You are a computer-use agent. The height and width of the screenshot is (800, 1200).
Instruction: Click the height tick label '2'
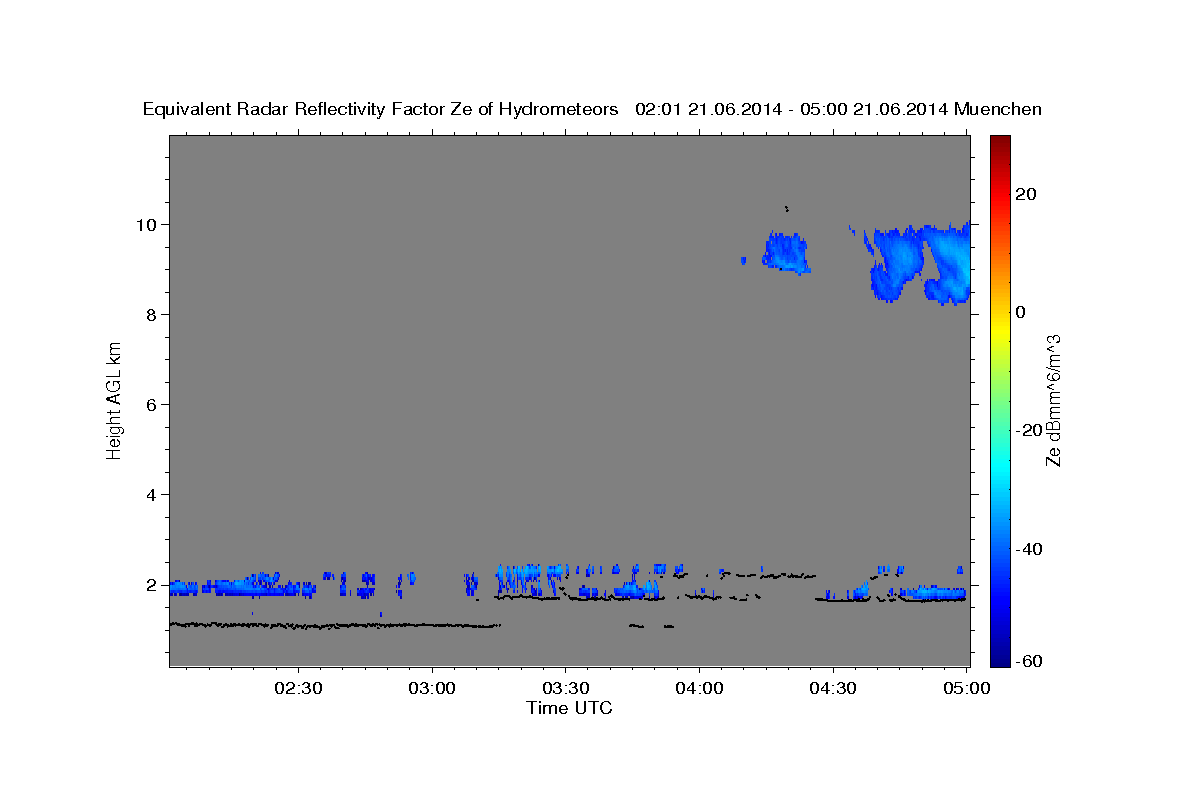tap(152, 584)
